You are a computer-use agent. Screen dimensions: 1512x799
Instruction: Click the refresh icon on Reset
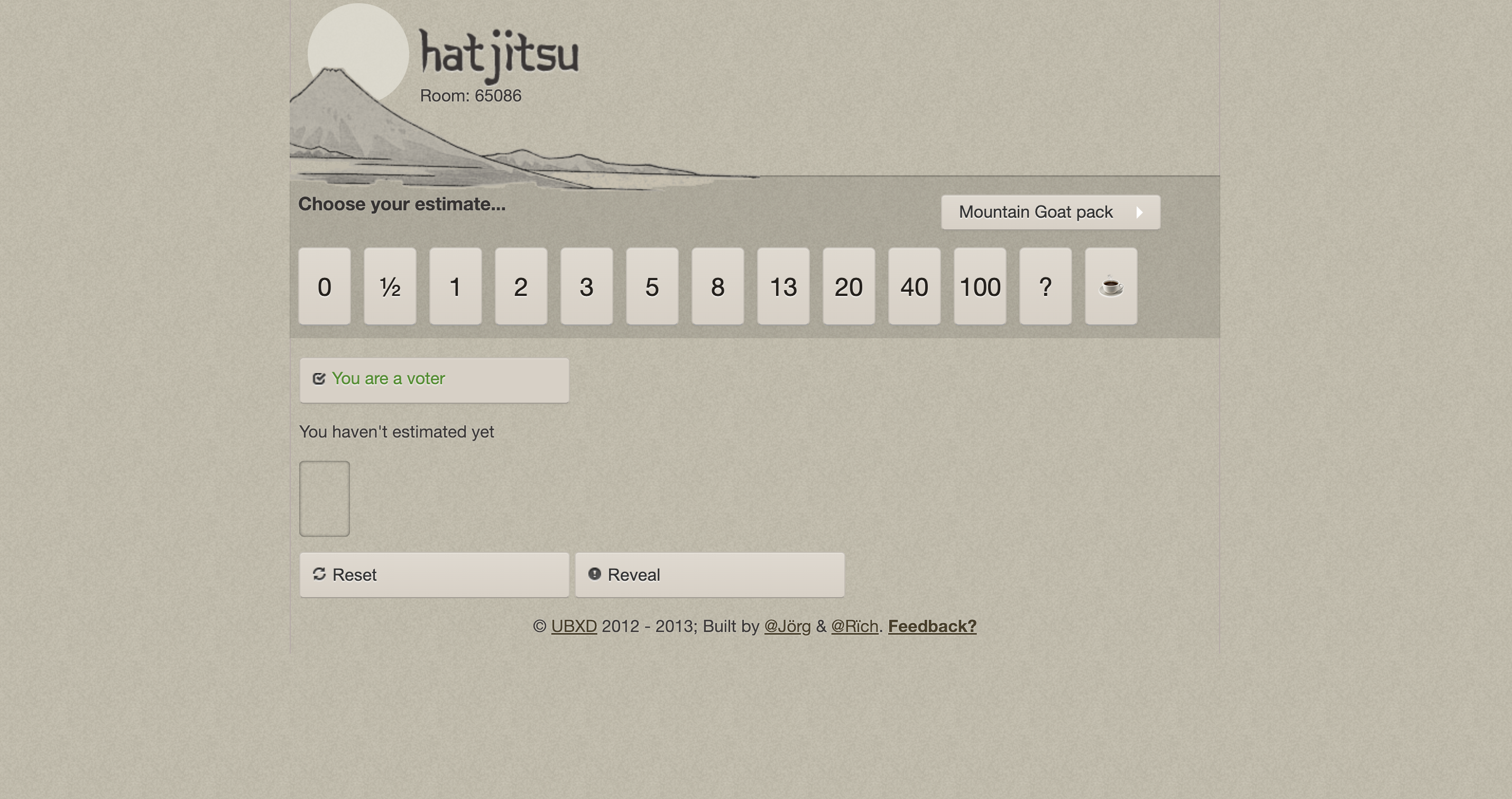(x=319, y=574)
